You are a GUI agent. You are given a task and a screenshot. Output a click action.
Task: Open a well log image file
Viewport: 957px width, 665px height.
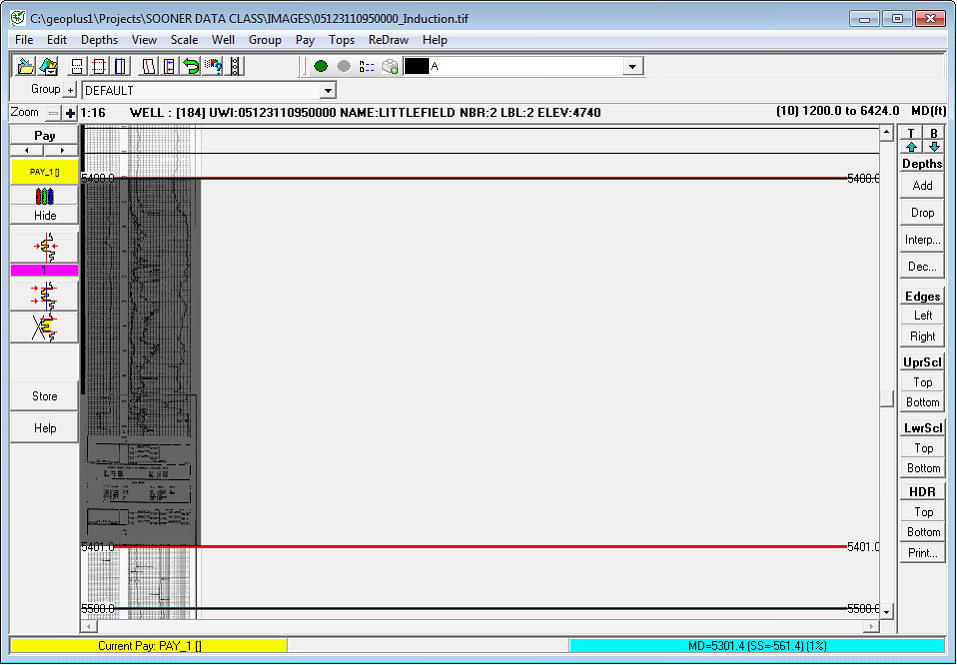tap(24, 65)
